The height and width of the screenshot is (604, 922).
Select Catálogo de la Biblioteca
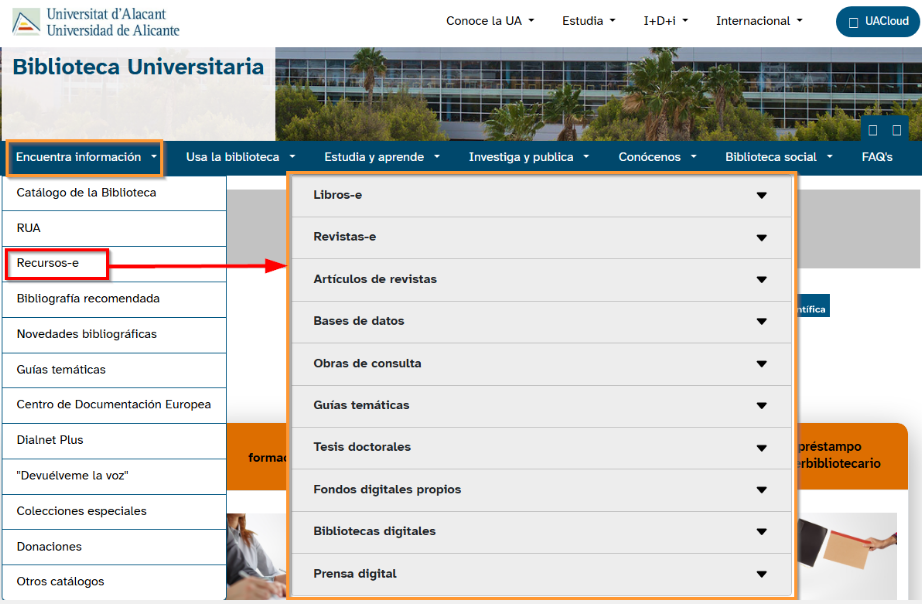[114, 193]
